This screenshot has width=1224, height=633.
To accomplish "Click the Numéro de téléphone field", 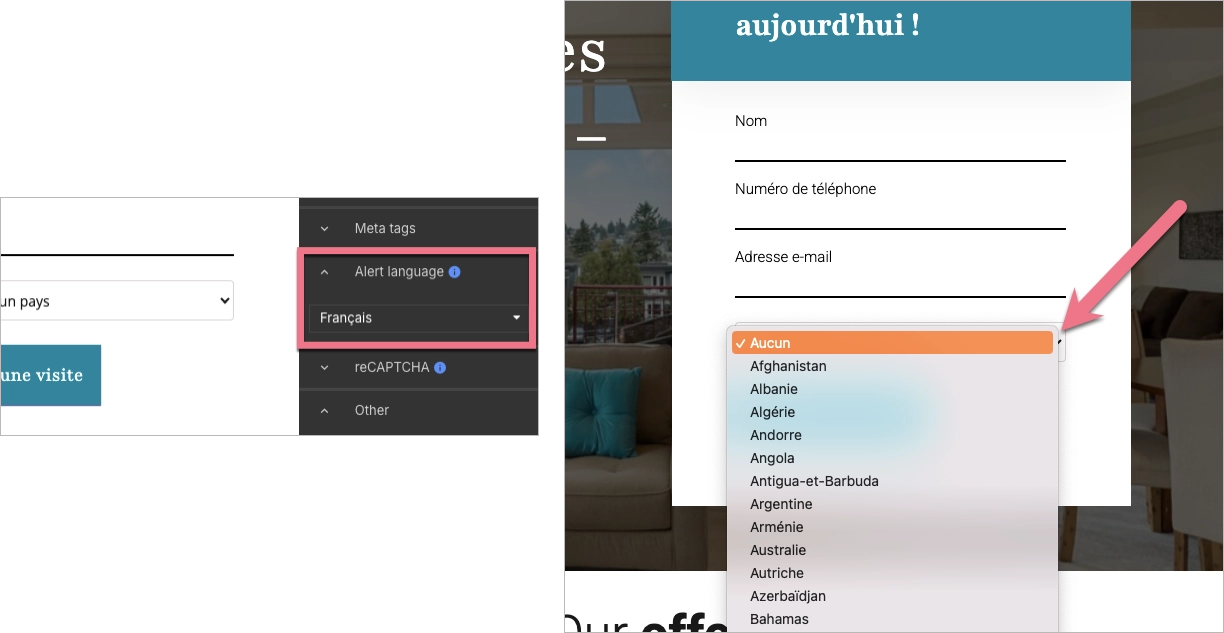I will (900, 214).
